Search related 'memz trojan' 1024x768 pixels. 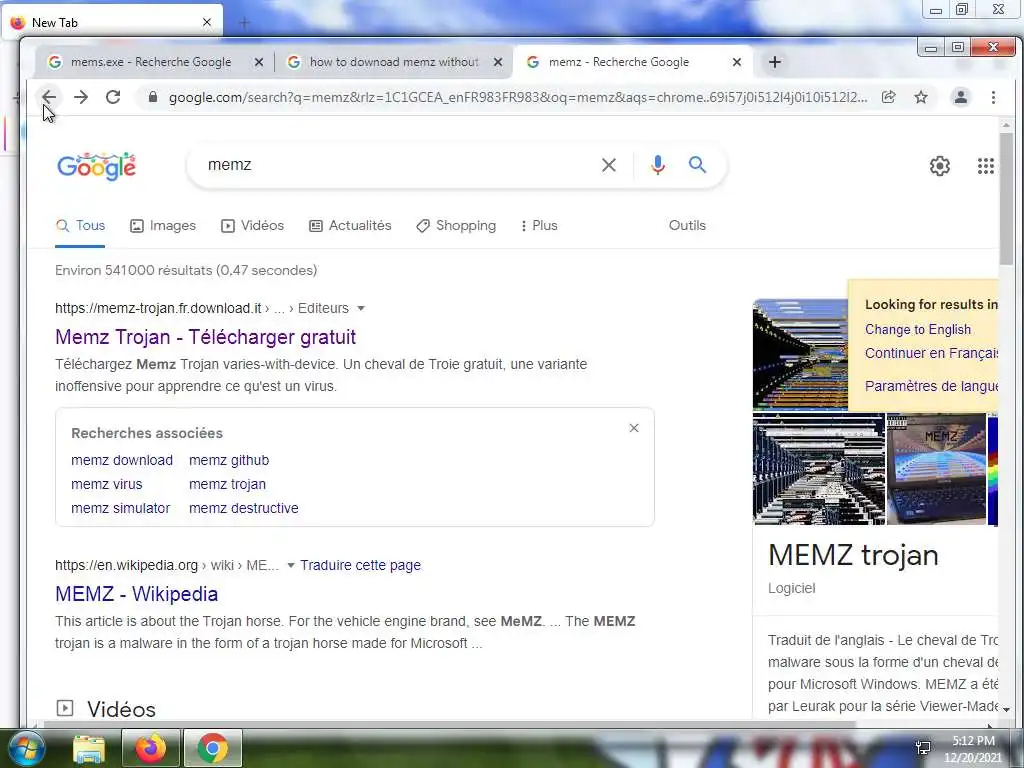coord(227,485)
